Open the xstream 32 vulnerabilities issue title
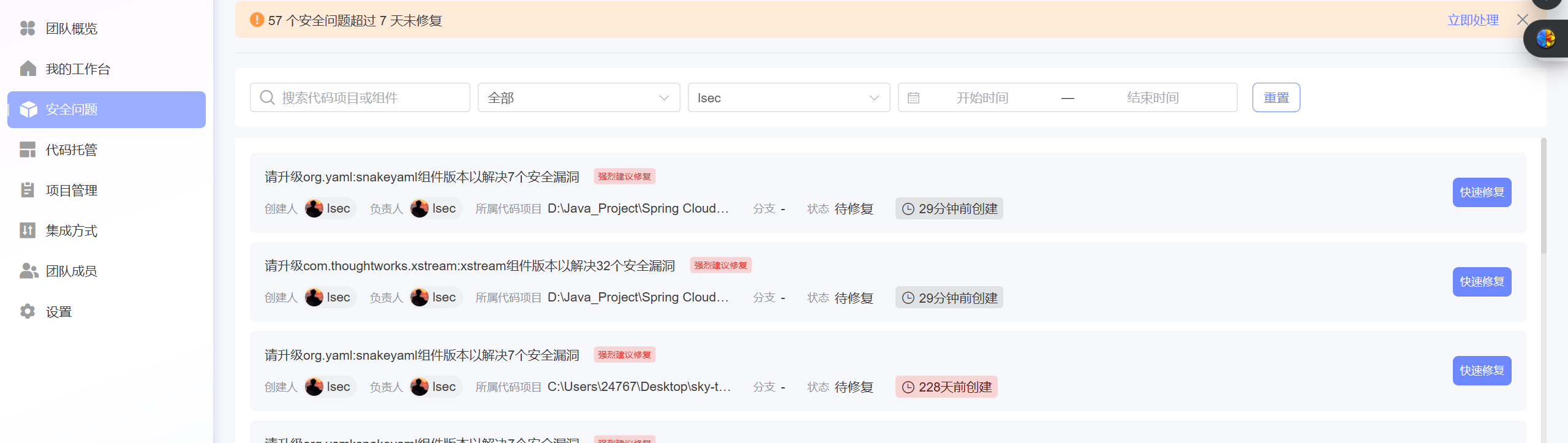 pyautogui.click(x=469, y=266)
